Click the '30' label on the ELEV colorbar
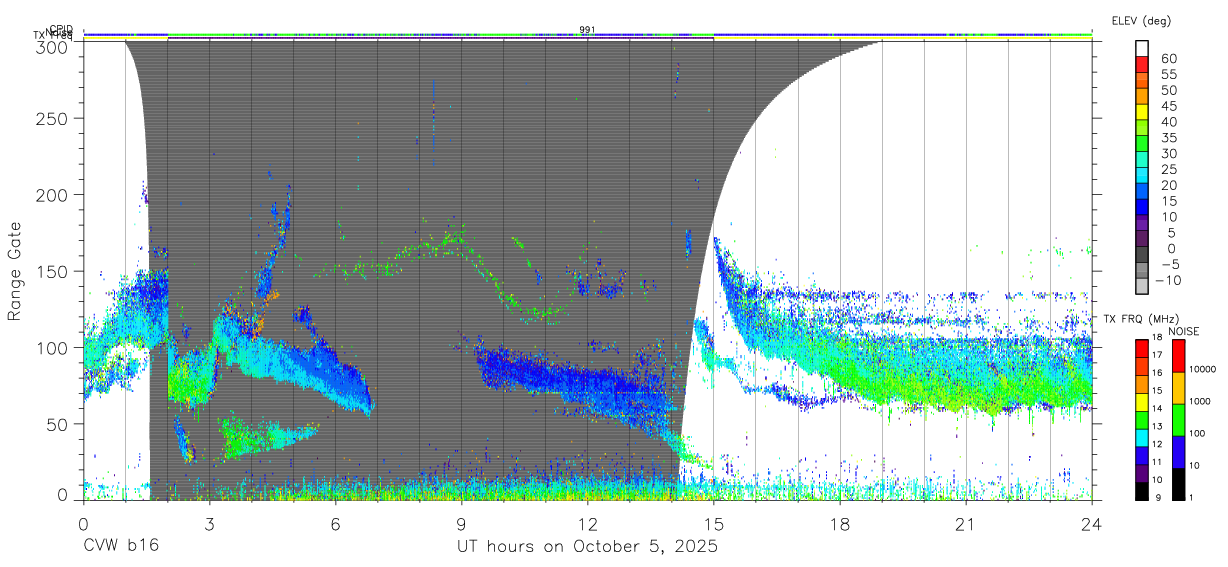This screenshot has width=1228, height=567. tap(1168, 153)
